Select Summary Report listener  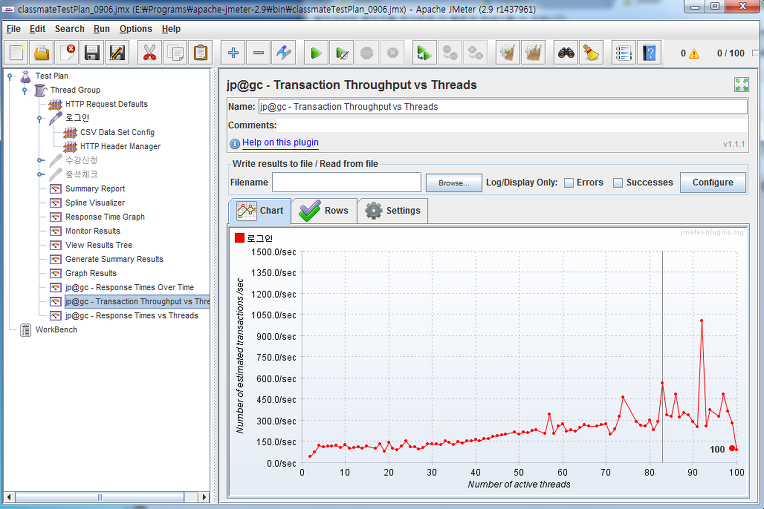click(x=95, y=189)
